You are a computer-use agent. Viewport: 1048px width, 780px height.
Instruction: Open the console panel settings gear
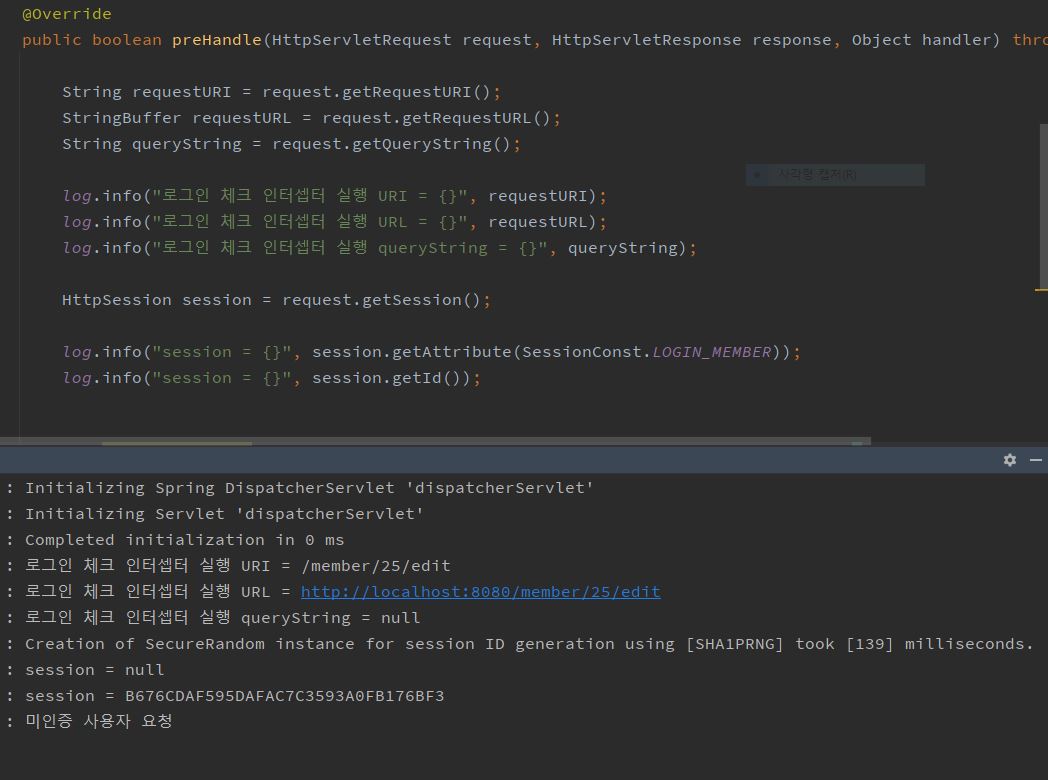(1009, 460)
